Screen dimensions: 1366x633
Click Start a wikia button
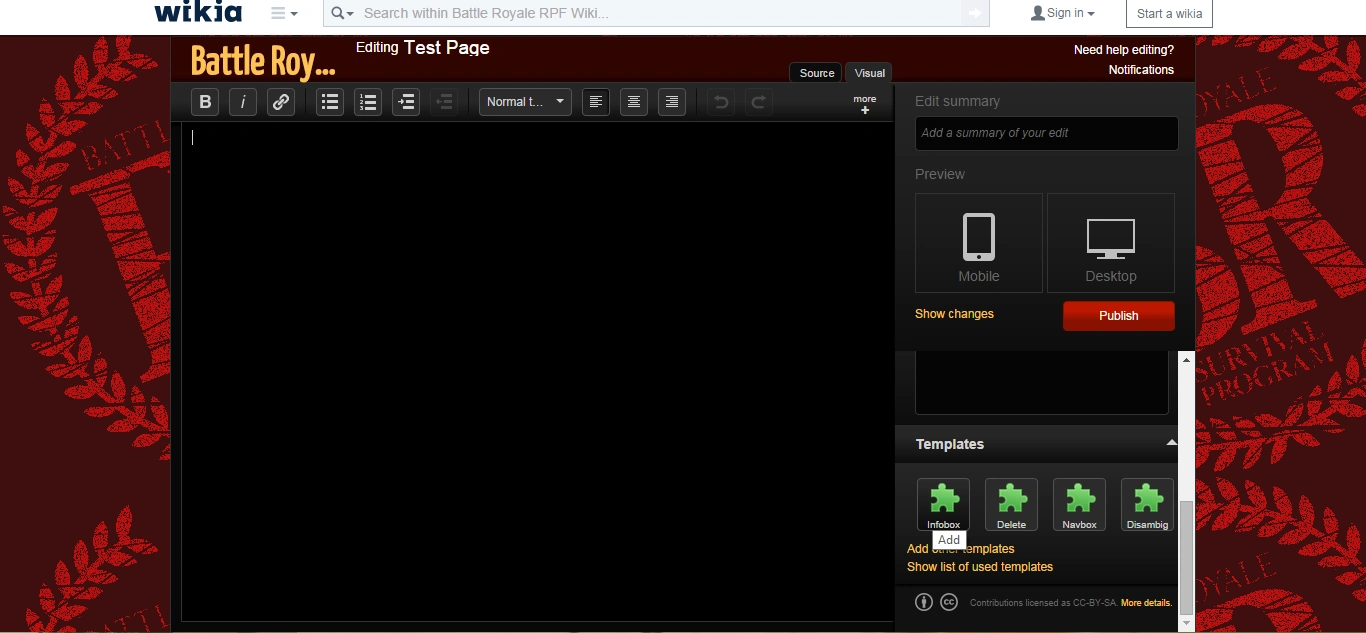1169,13
